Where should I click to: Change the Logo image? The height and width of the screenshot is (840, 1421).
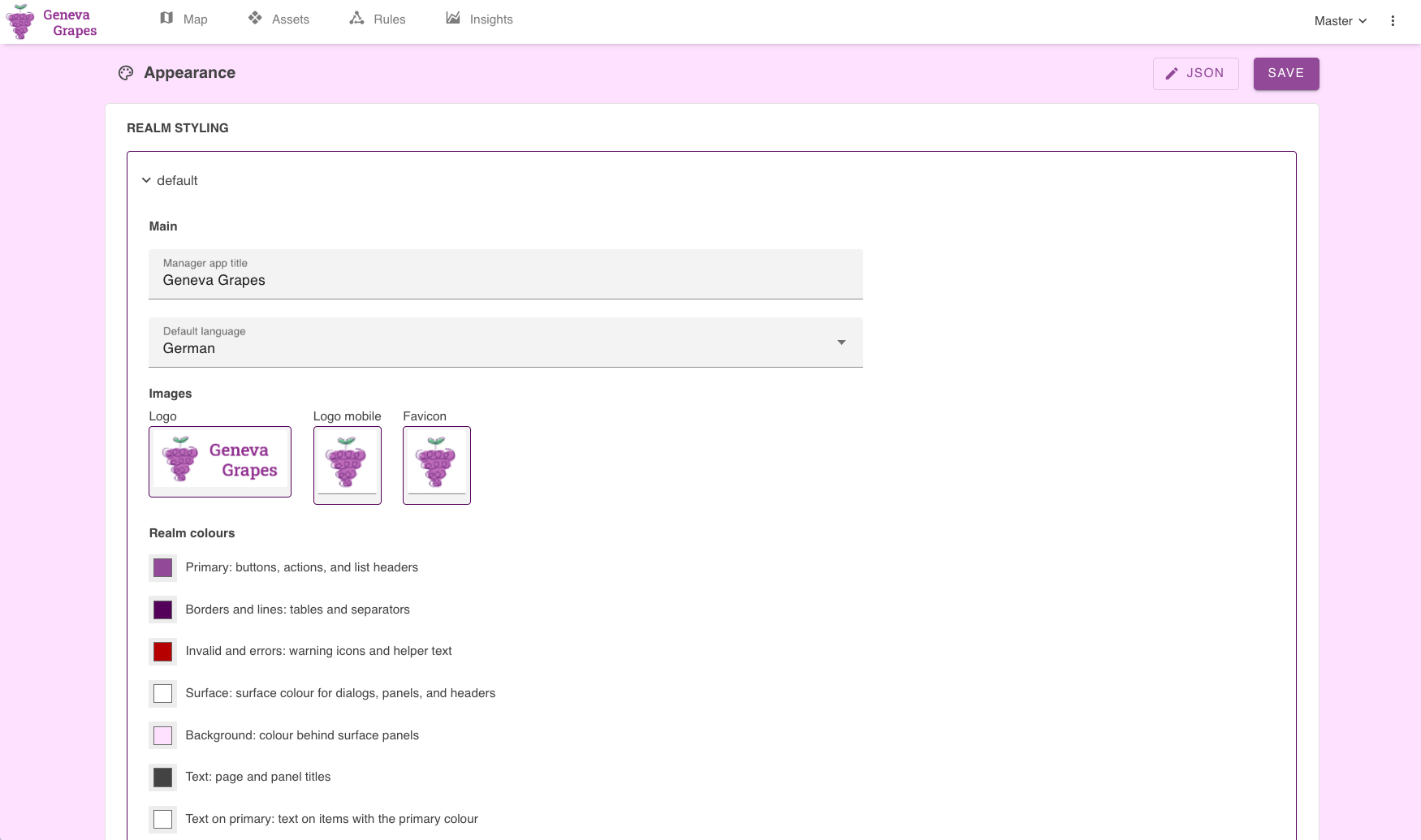[x=220, y=461]
